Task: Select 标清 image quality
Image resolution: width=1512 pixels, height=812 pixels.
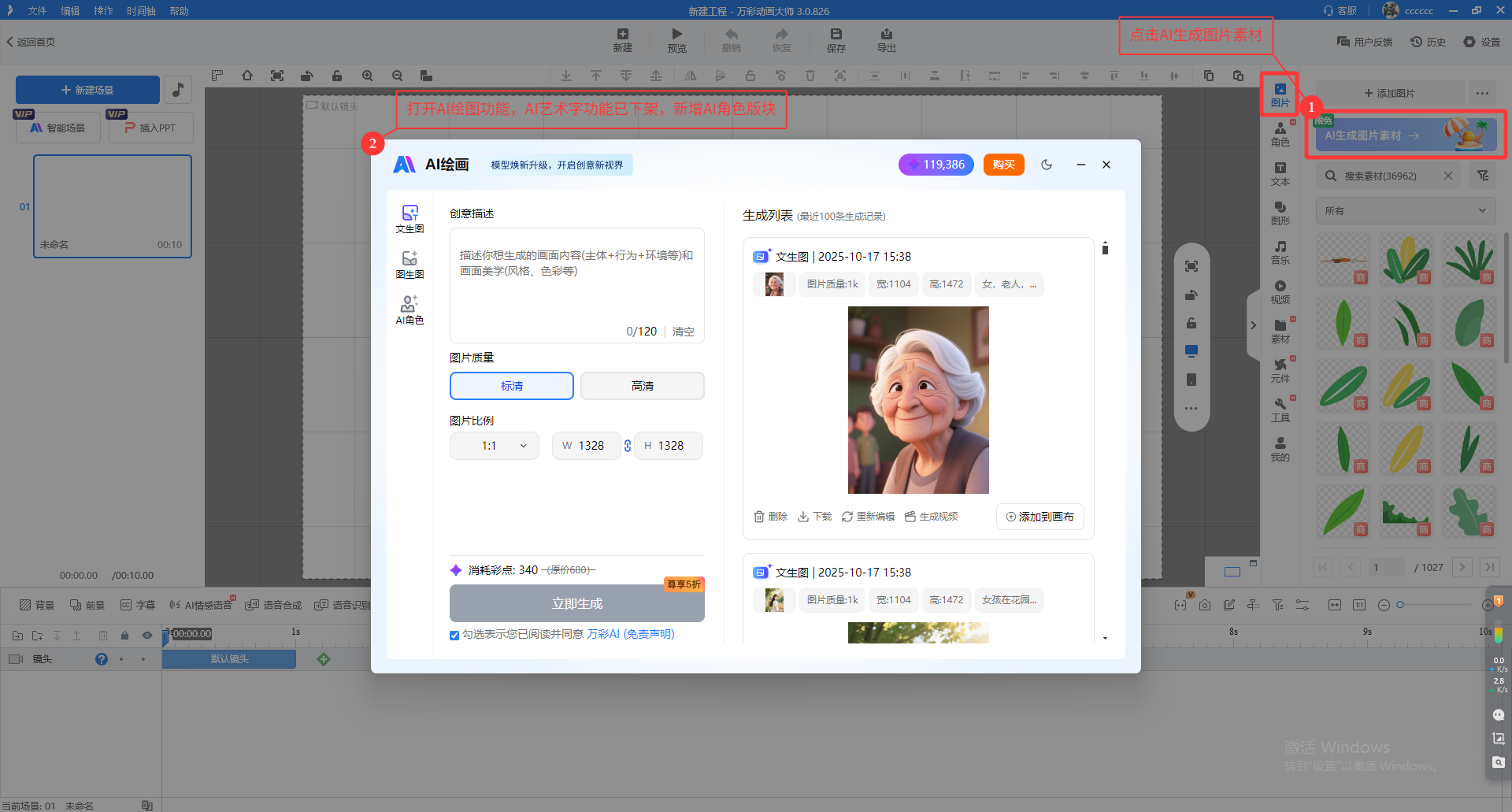Action: [x=511, y=386]
